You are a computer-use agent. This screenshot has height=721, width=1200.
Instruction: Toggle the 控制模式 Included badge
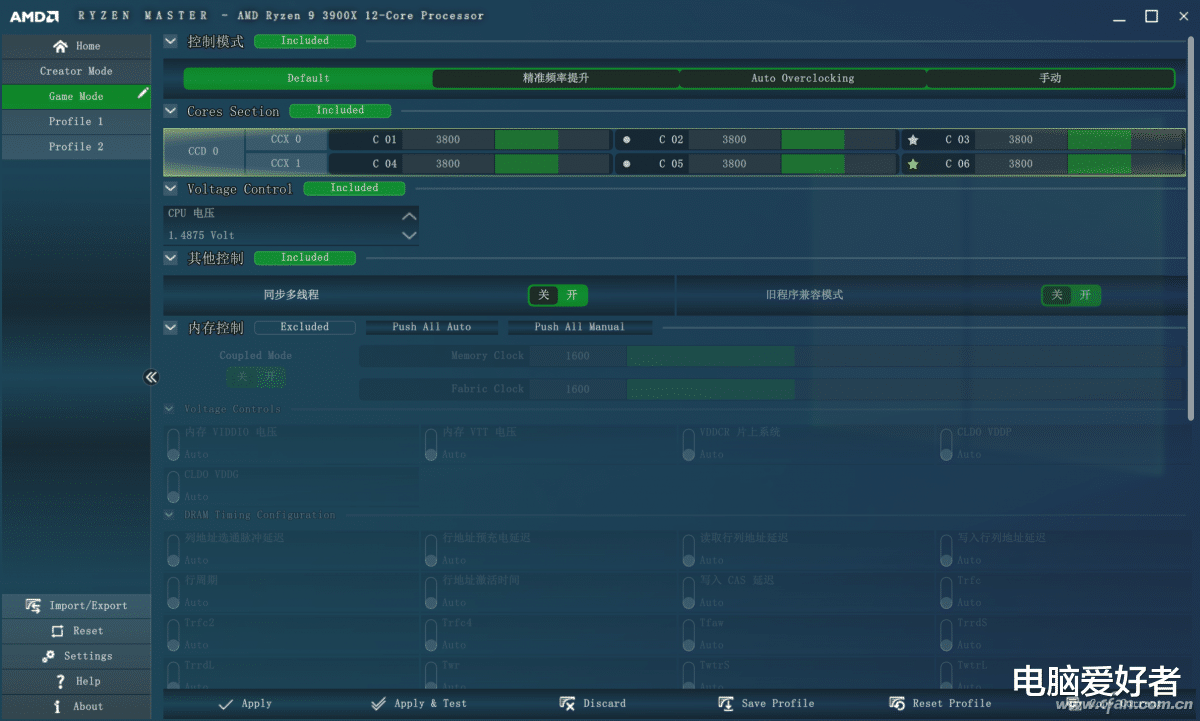(x=305, y=41)
